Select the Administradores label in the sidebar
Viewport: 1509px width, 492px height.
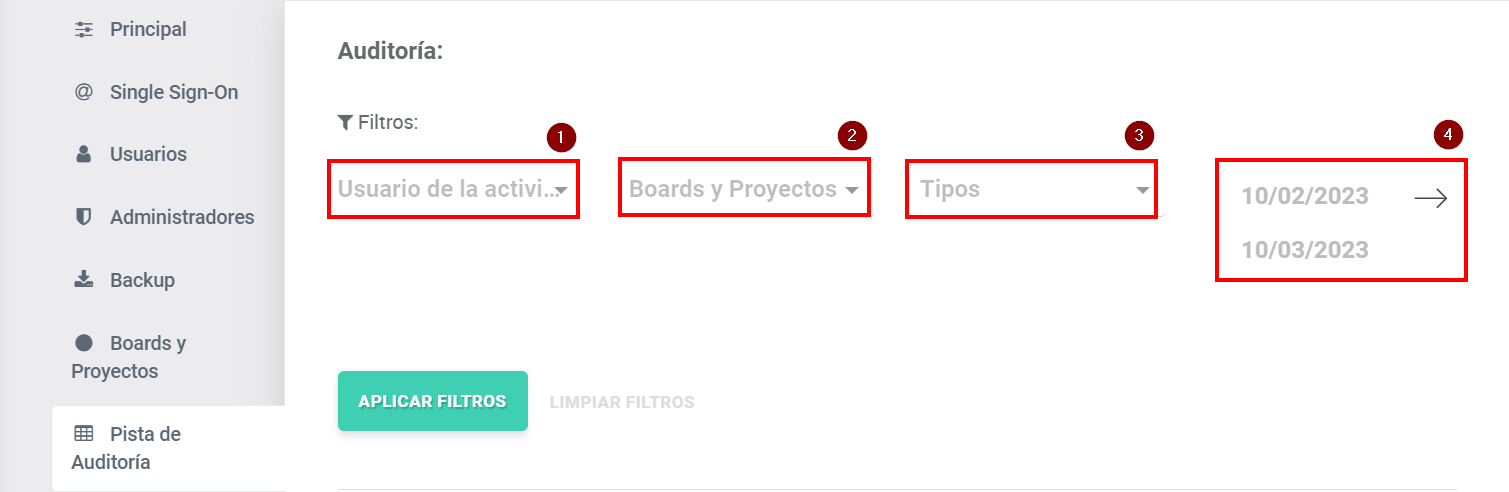pos(182,217)
